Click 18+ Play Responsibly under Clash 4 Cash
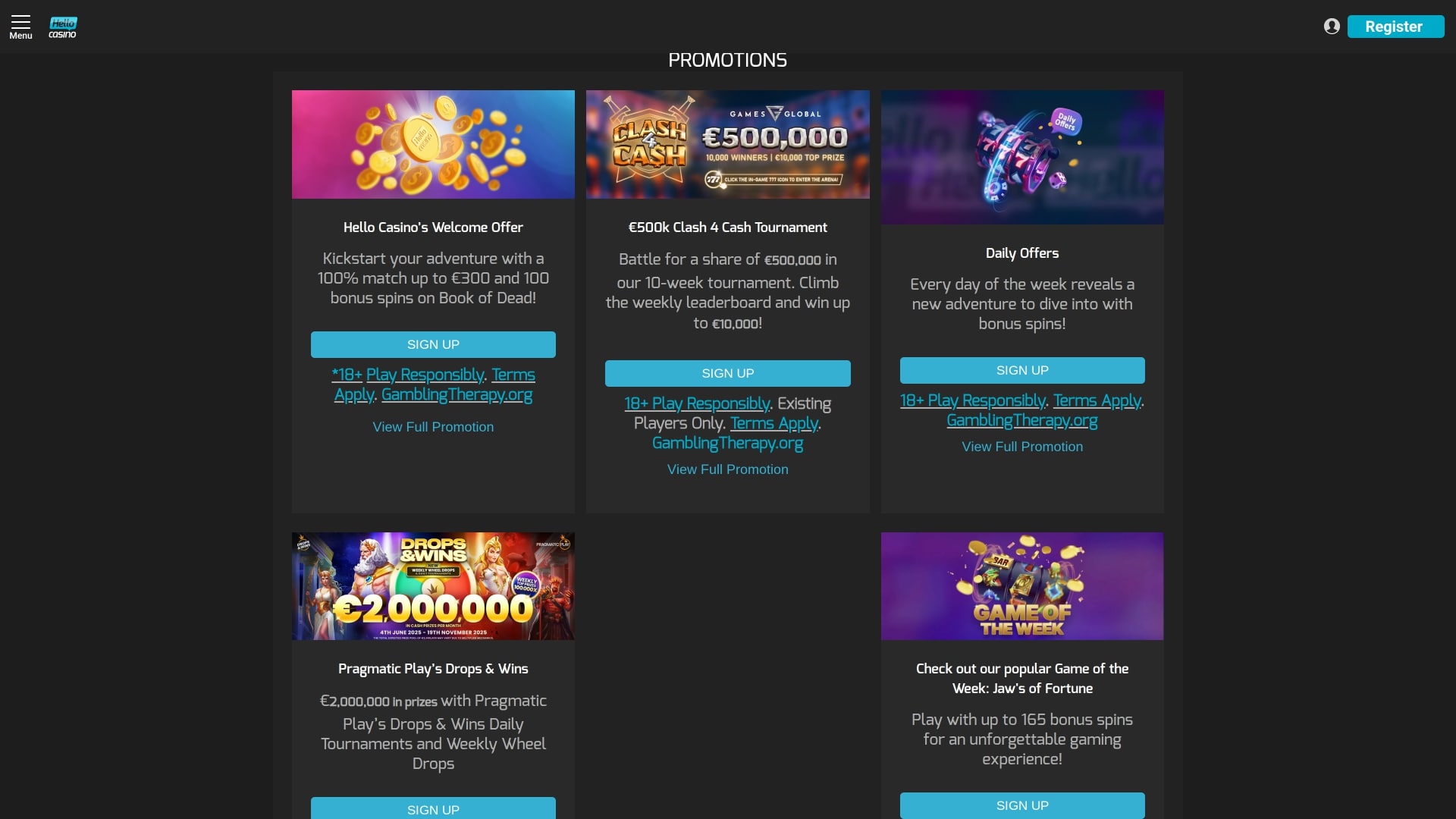The height and width of the screenshot is (819, 1456). point(697,403)
